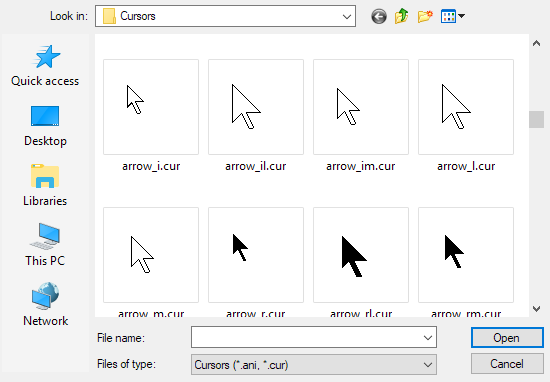The image size is (550, 382).
Task: Click the file list scrollbar thumb
Action: [x=536, y=120]
